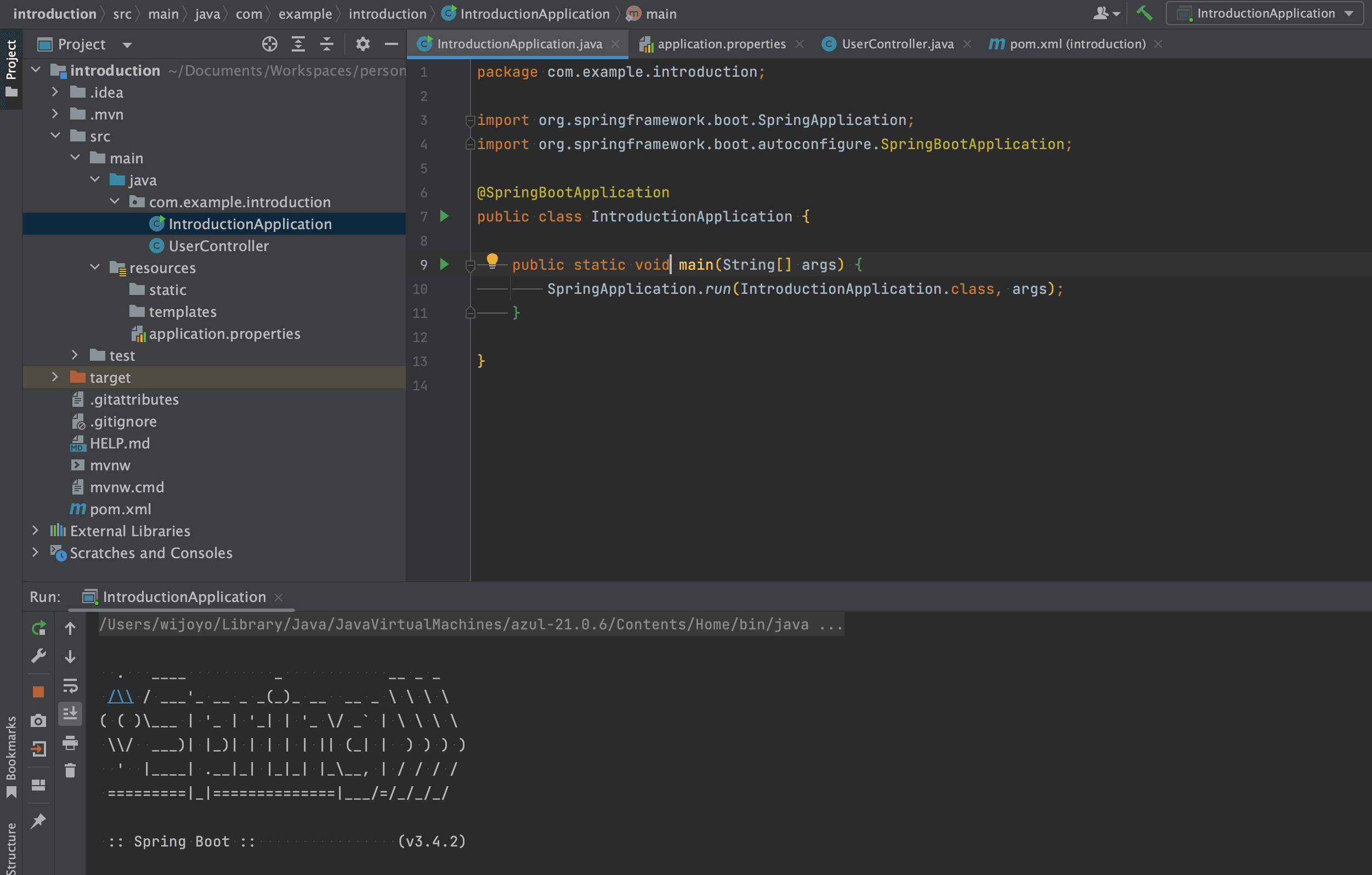Viewport: 1372px width, 875px height.
Task: Collapse the resources folder
Action: coord(95,267)
